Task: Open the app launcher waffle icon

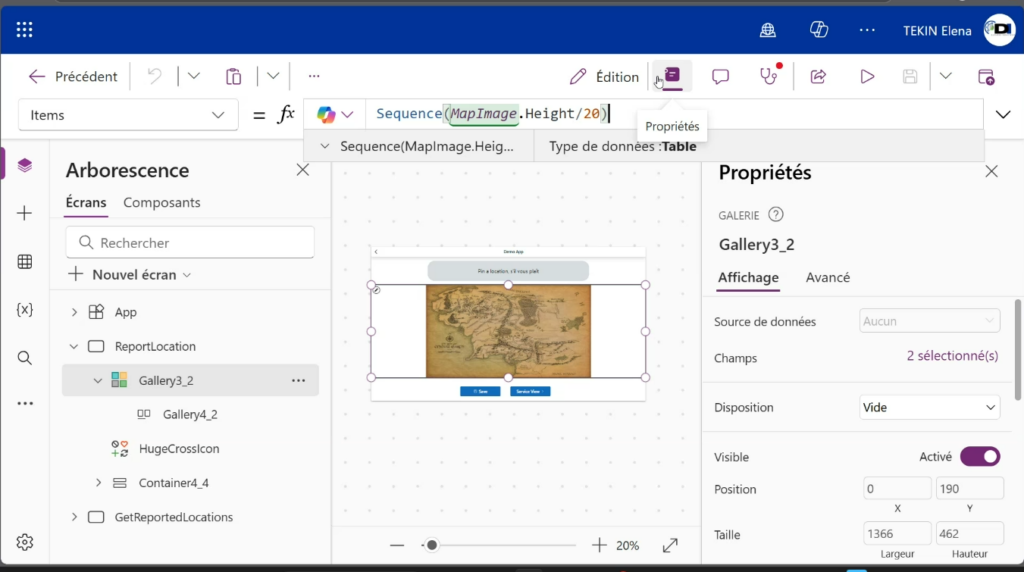Action: click(x=25, y=30)
